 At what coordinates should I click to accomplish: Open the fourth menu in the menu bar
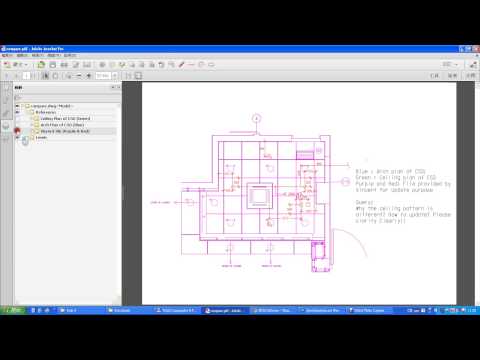coord(53,55)
